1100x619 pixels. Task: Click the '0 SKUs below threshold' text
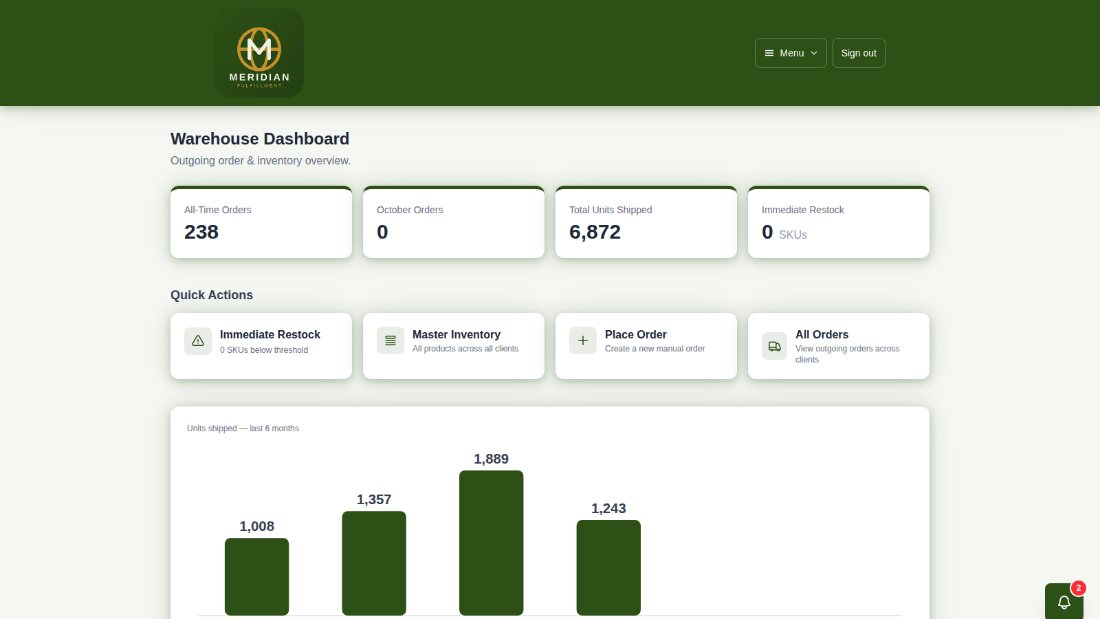tap(264, 350)
